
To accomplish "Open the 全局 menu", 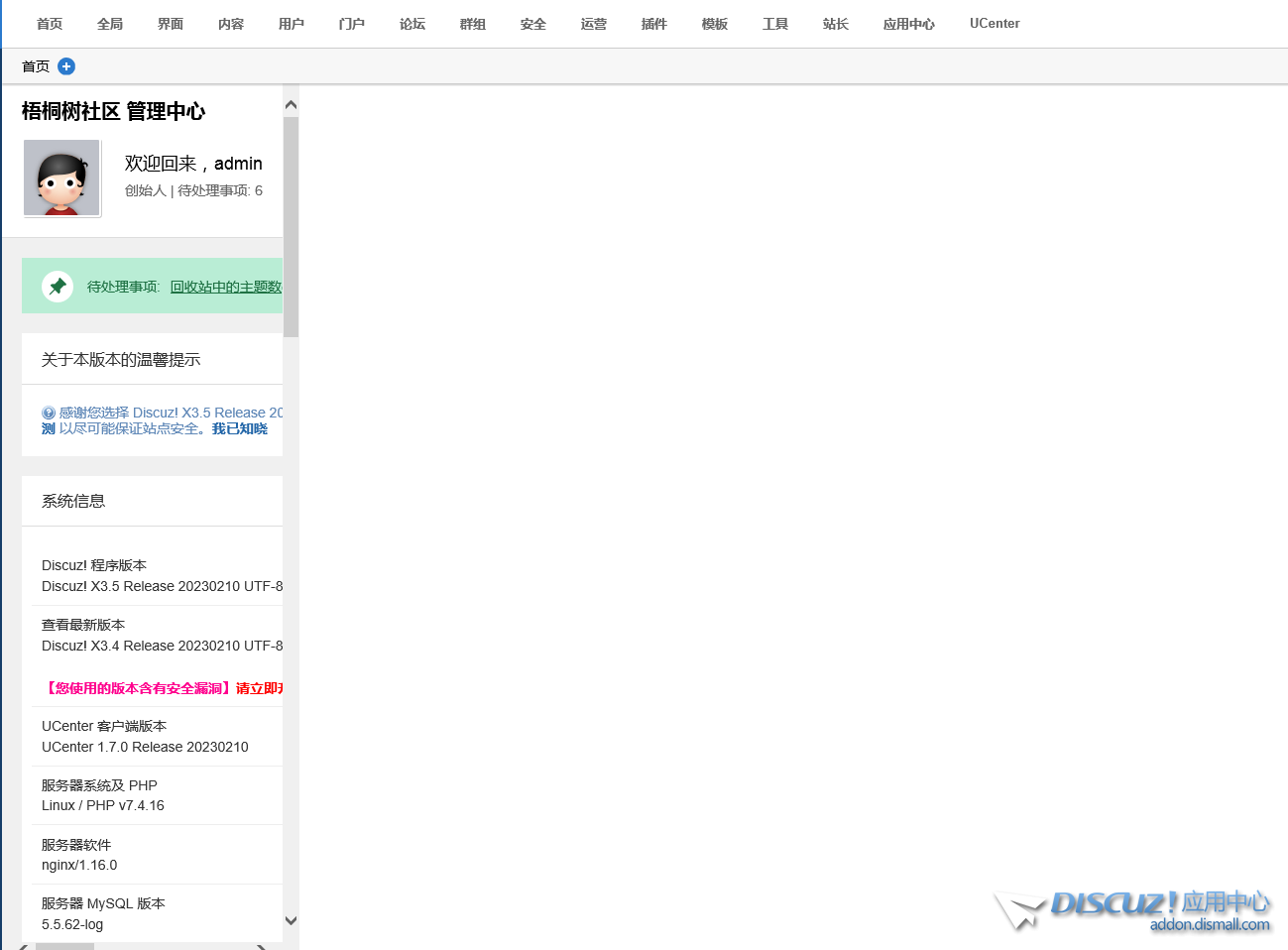I will tap(110, 24).
